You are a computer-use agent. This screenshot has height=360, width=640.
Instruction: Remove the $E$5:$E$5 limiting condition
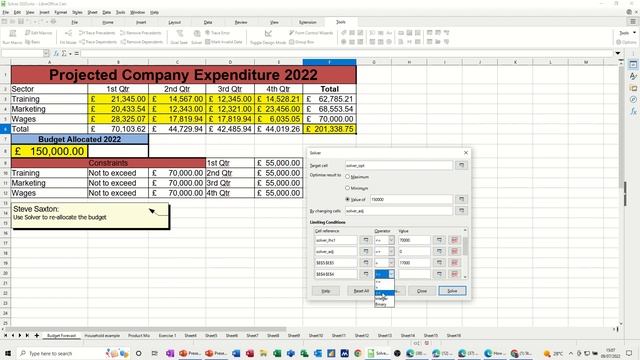(x=454, y=263)
